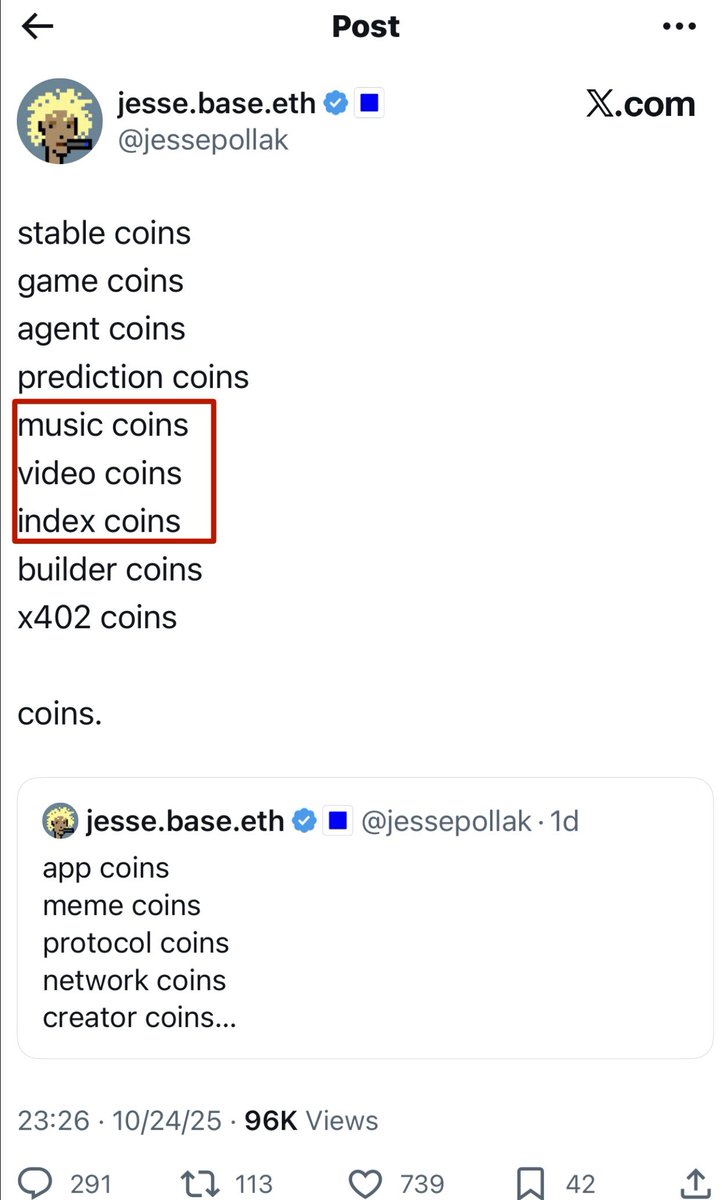
Task: Click the blue square affiliation badge
Action: tap(368, 103)
